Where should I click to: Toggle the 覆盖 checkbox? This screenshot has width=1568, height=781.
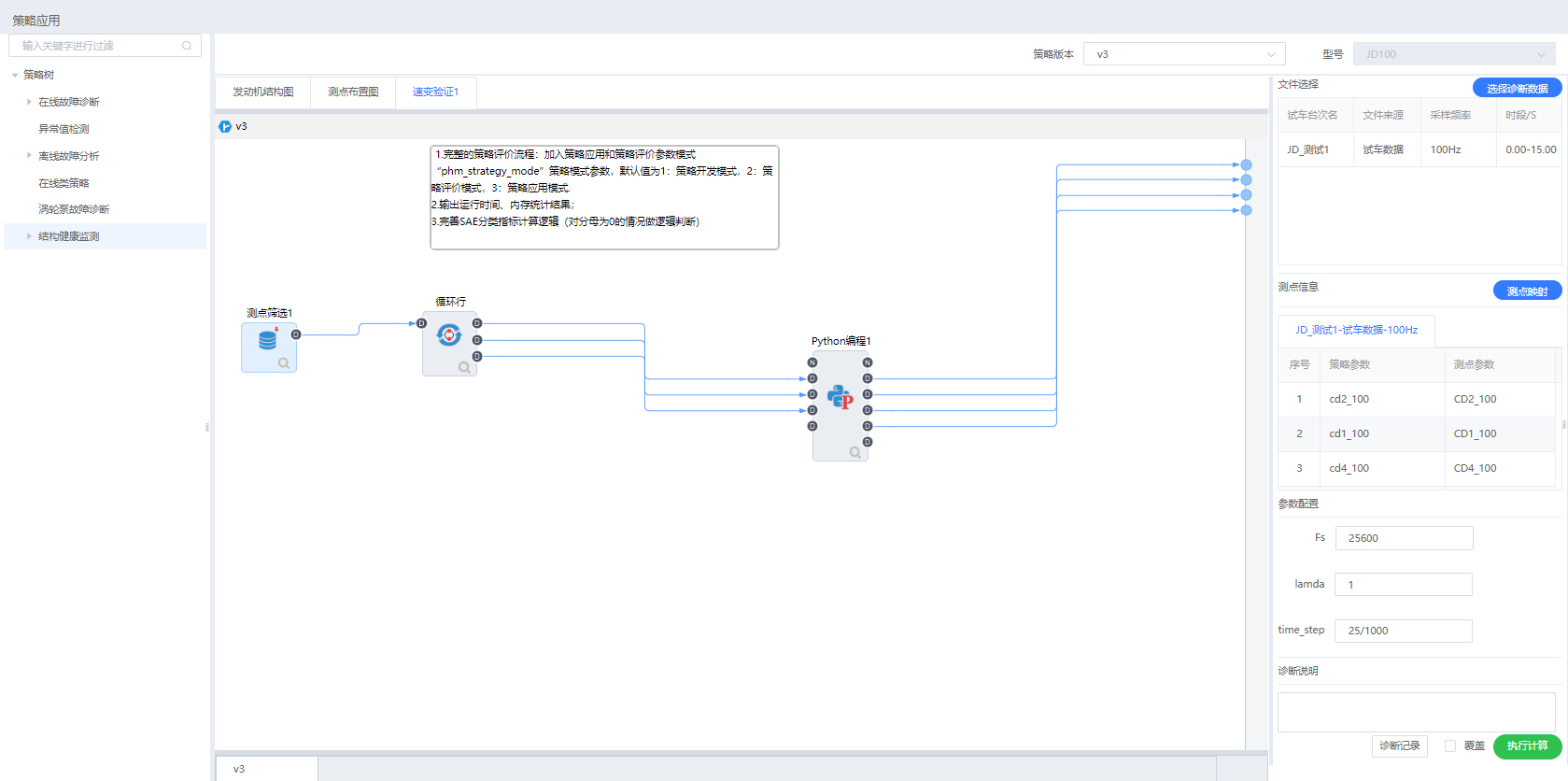(x=1450, y=745)
